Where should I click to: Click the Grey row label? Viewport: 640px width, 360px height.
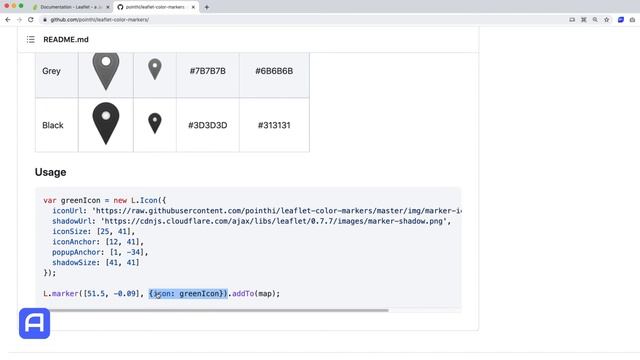(51, 71)
